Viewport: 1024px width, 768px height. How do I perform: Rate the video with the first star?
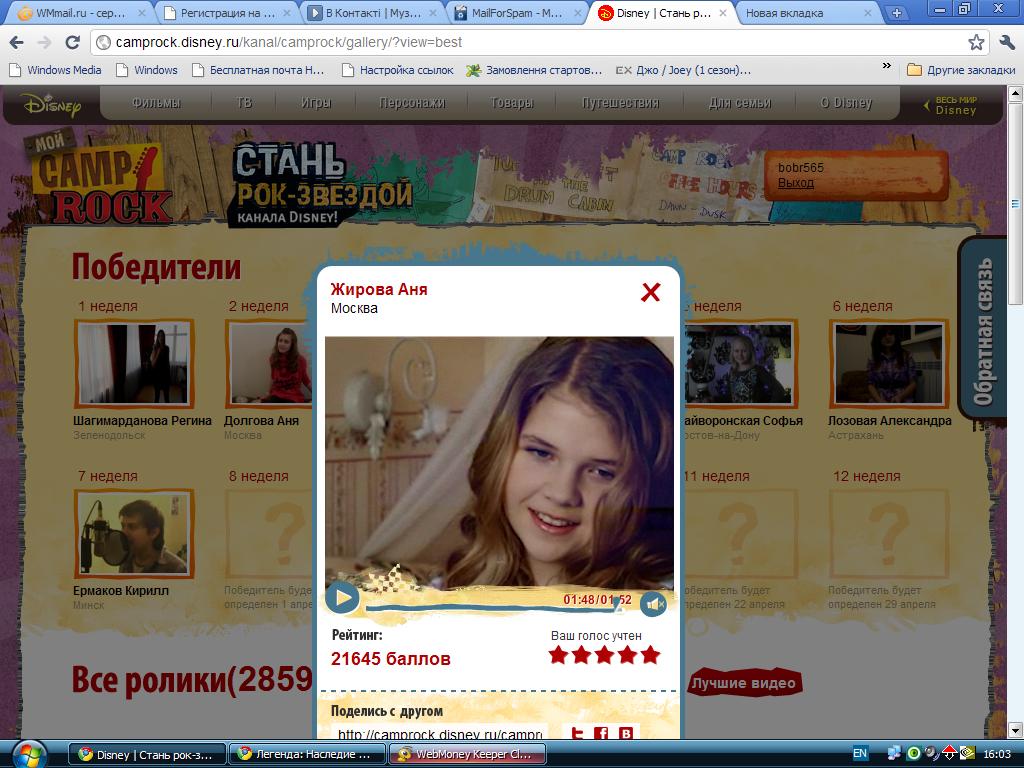click(558, 654)
